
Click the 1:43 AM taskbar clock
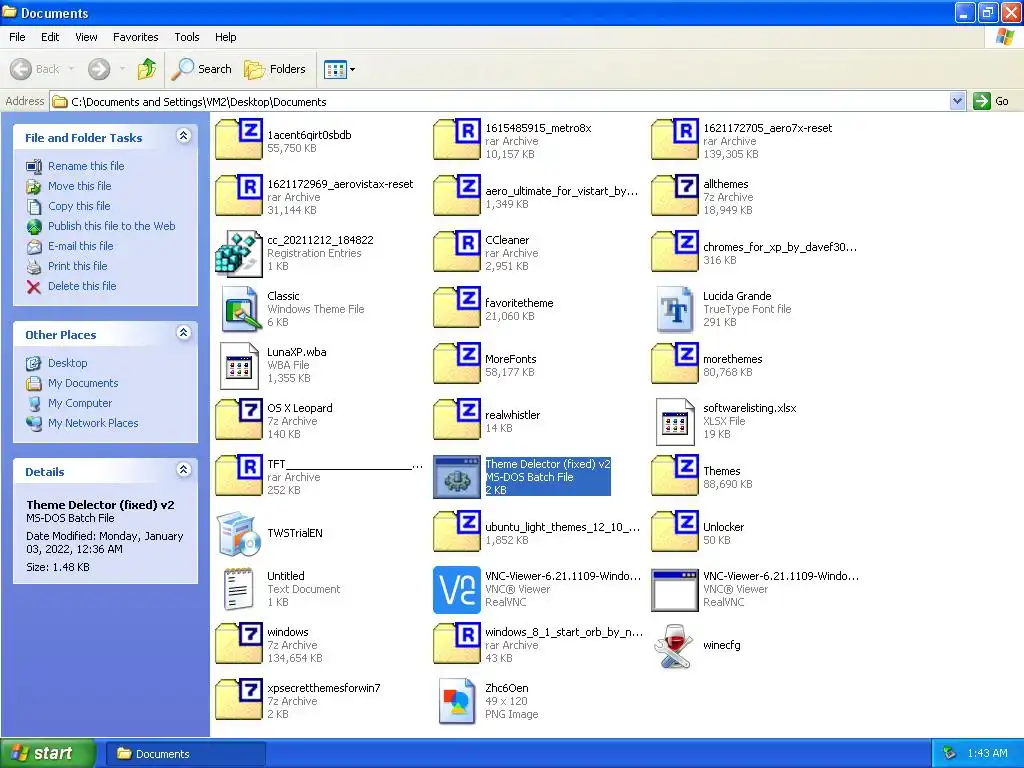pos(987,754)
